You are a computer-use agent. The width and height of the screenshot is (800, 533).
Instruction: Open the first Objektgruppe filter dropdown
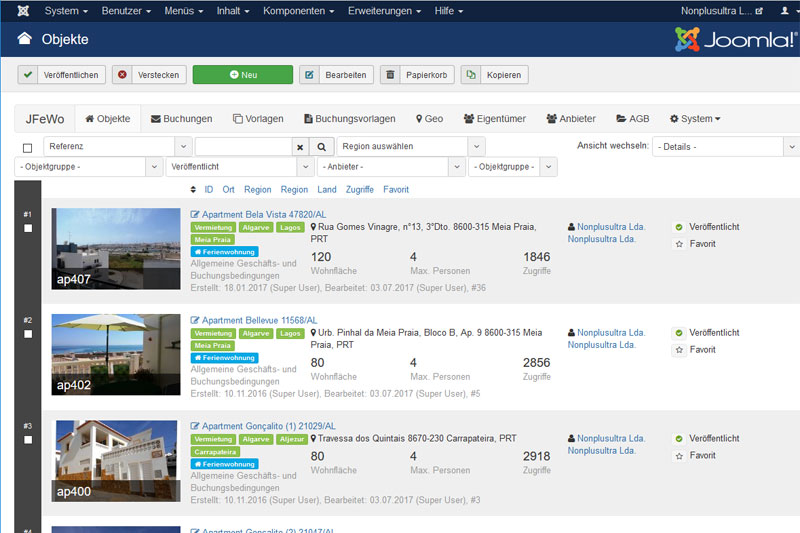click(89, 167)
